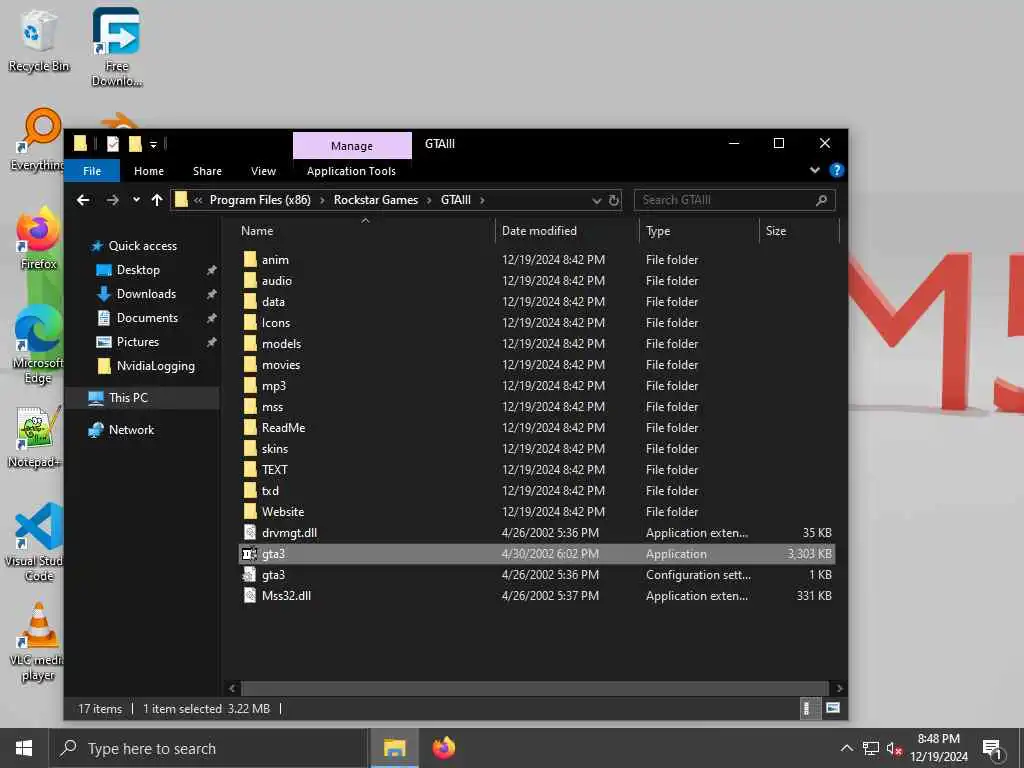Click the Search GTAIII input box
This screenshot has width=1024, height=768.
point(734,200)
